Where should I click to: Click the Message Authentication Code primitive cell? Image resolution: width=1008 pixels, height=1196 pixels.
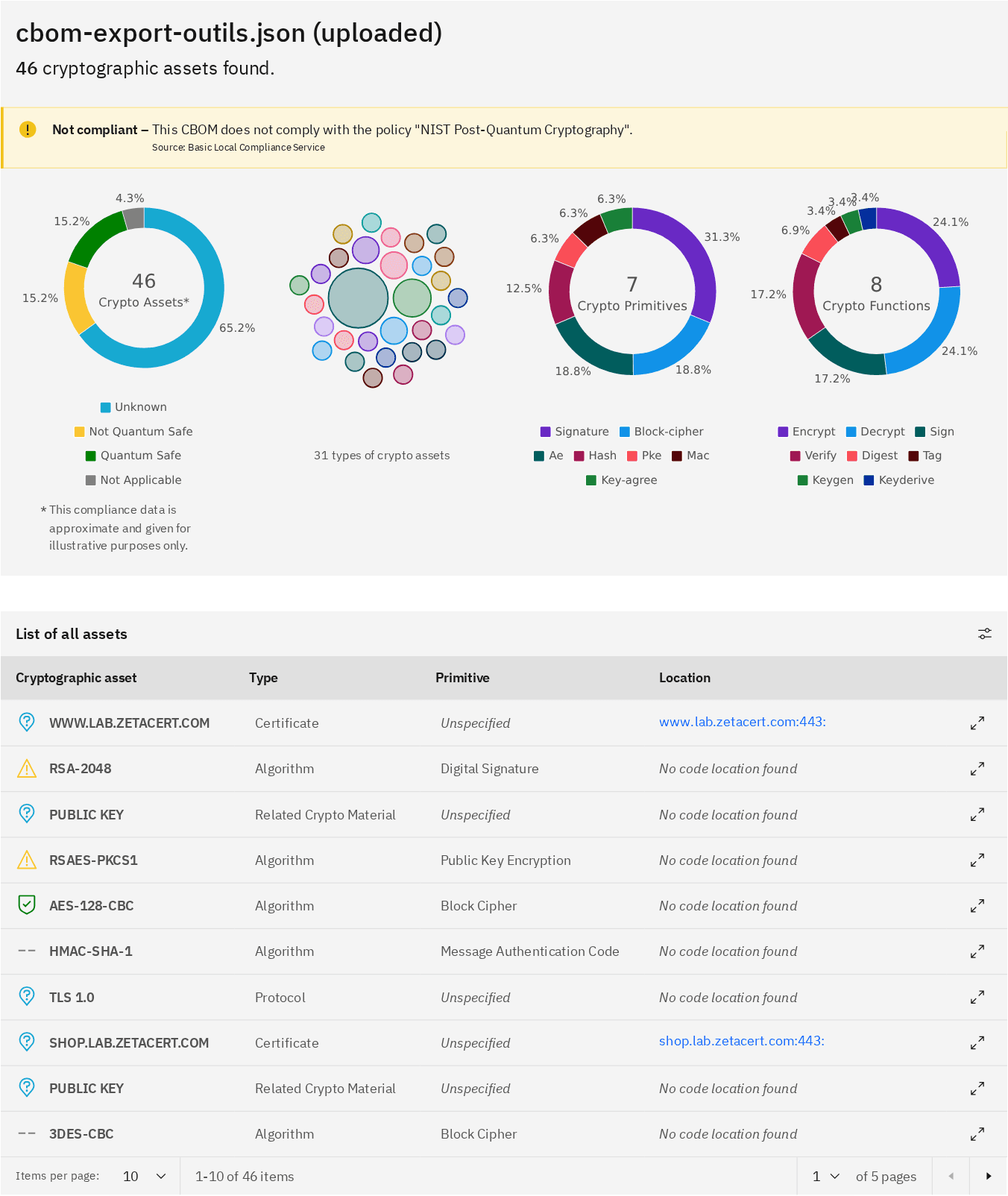tap(530, 951)
